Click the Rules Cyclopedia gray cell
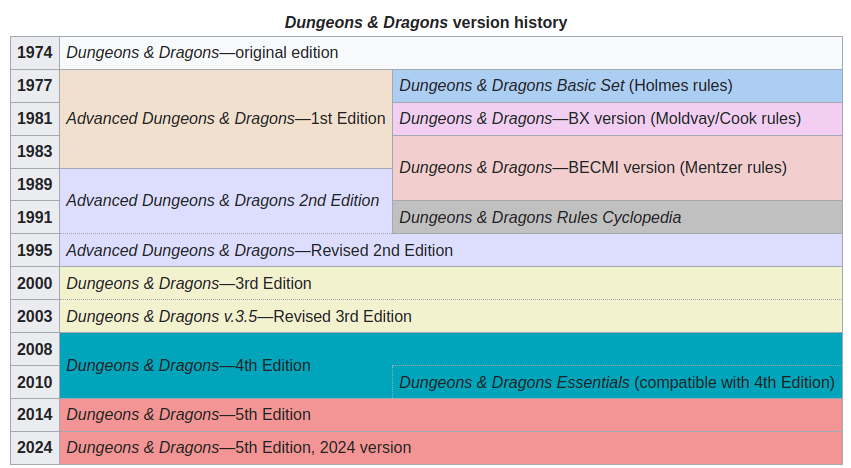Viewport: 851px width, 468px height. (x=540, y=217)
